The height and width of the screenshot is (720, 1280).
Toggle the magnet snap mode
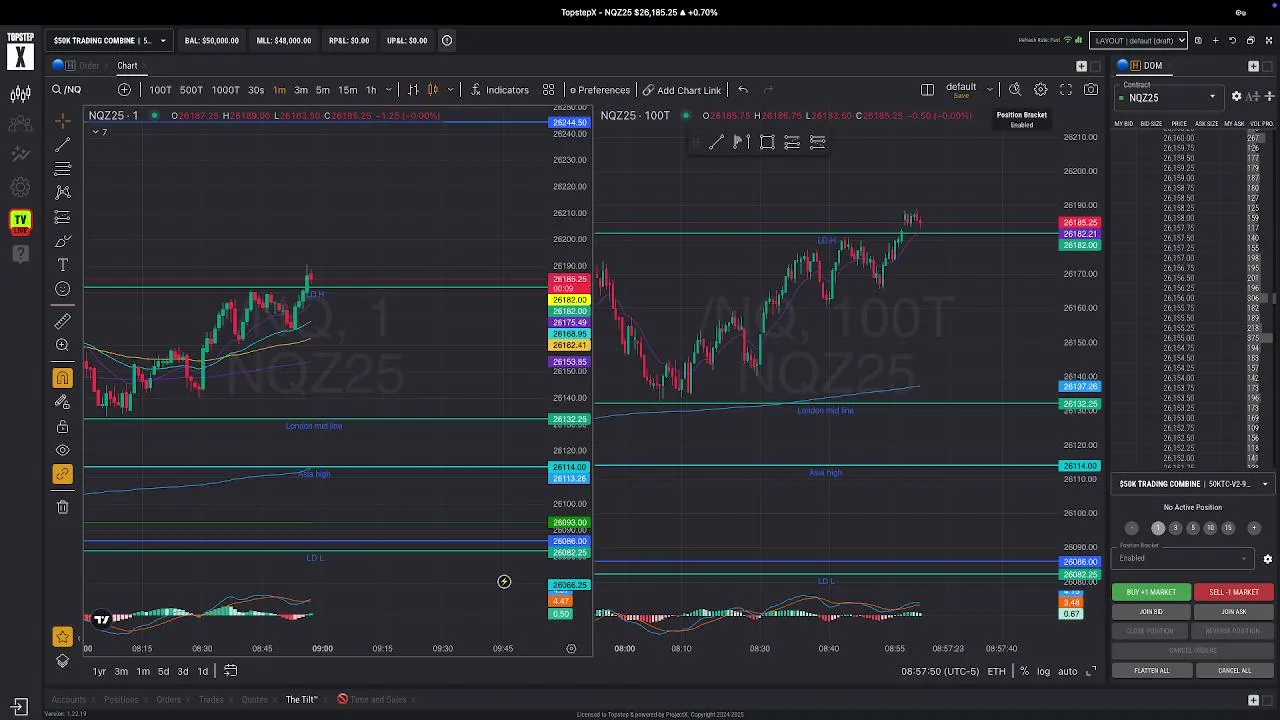[x=62, y=378]
